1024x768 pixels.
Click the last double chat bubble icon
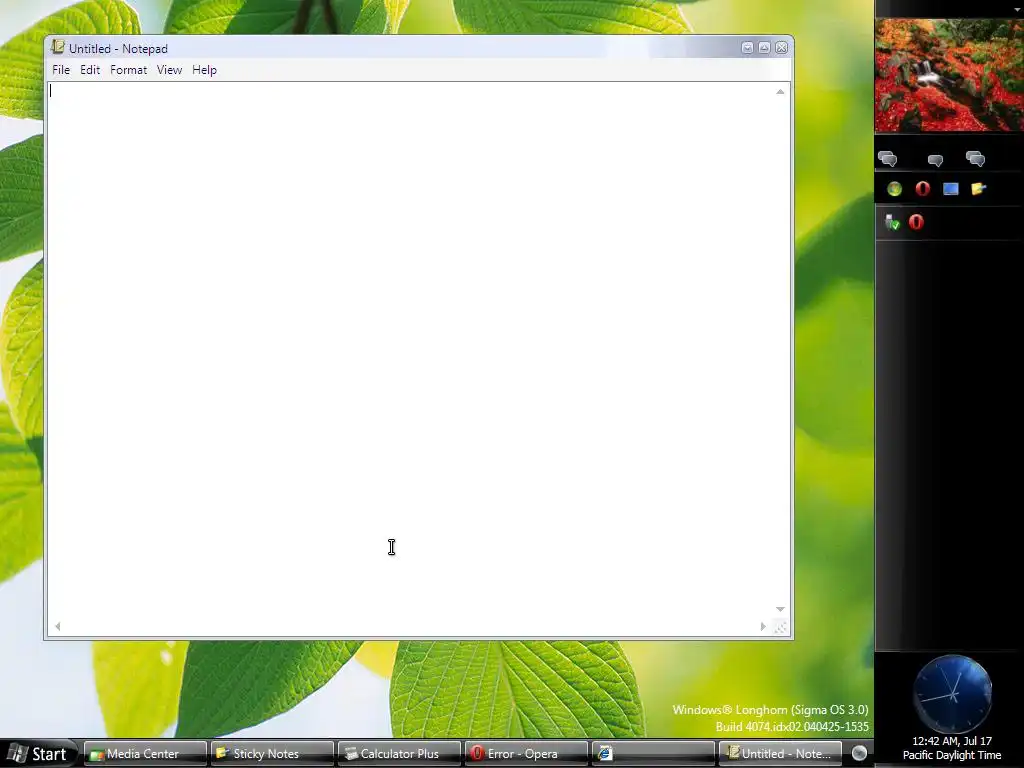[975, 159]
